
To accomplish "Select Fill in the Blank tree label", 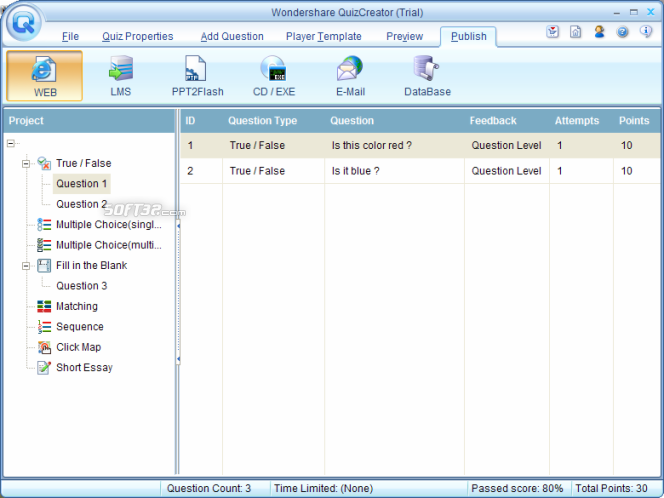I will point(91,266).
